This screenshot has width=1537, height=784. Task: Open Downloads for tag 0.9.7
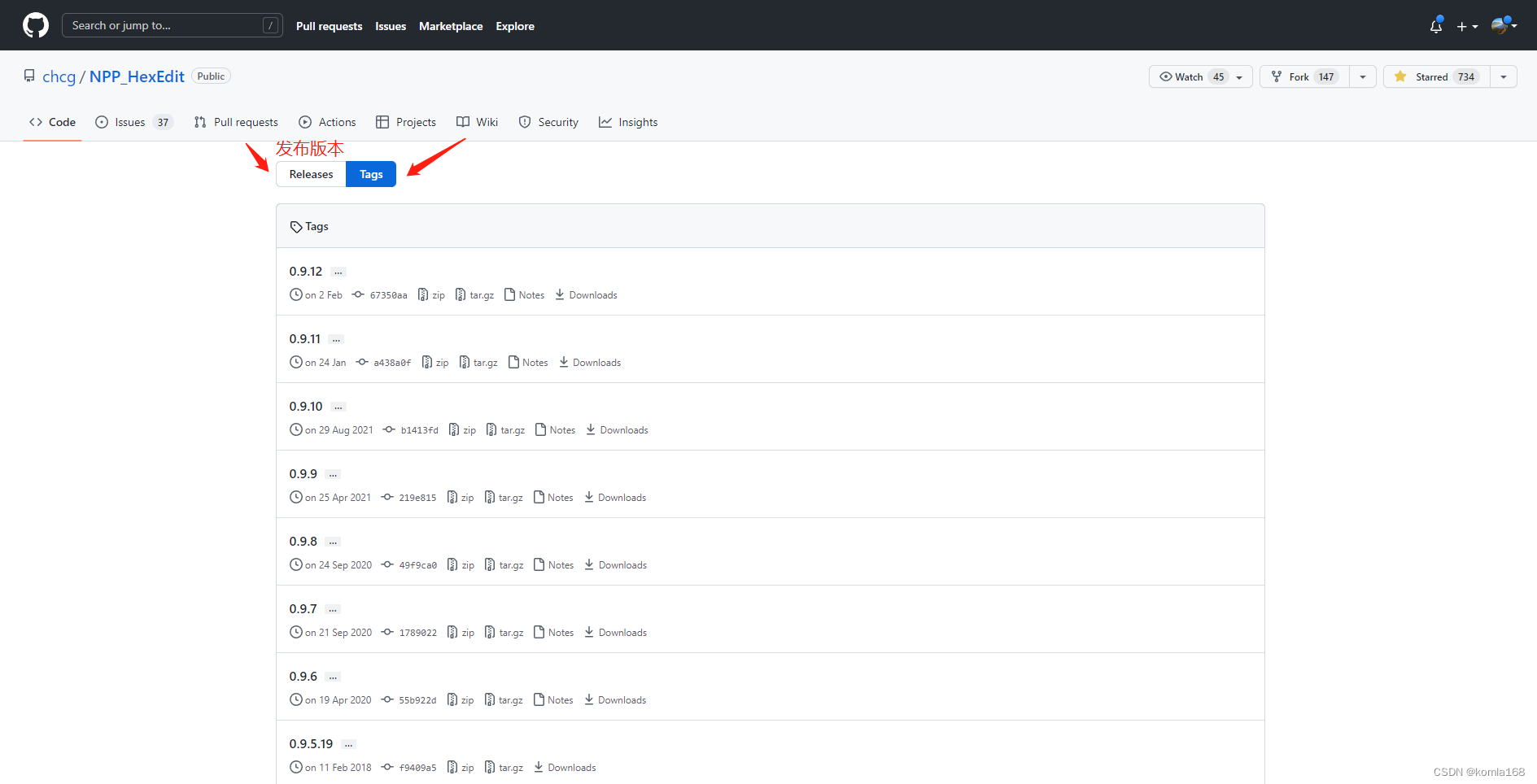click(615, 632)
